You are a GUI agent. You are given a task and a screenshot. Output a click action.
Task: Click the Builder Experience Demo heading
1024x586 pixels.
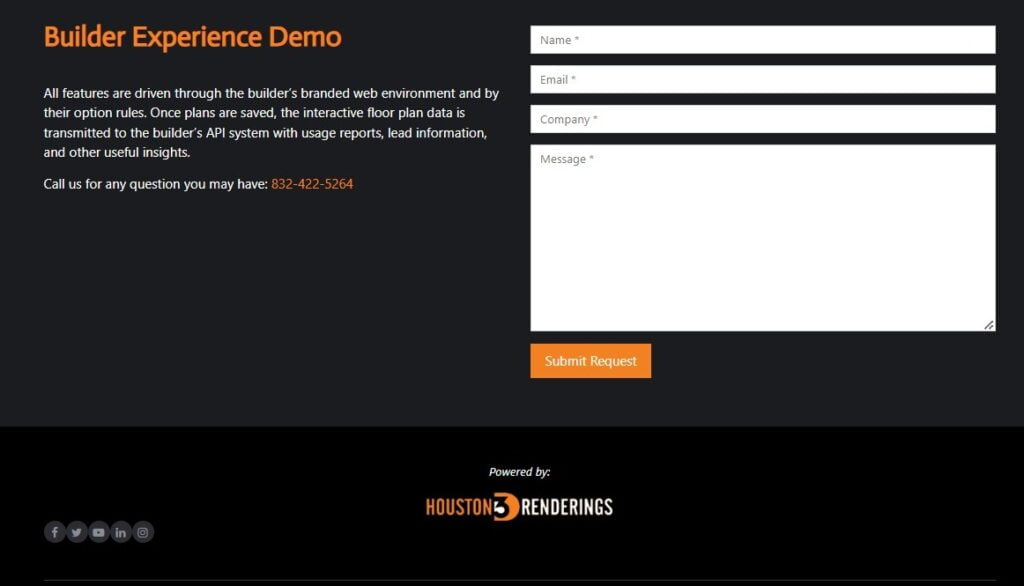pos(193,37)
